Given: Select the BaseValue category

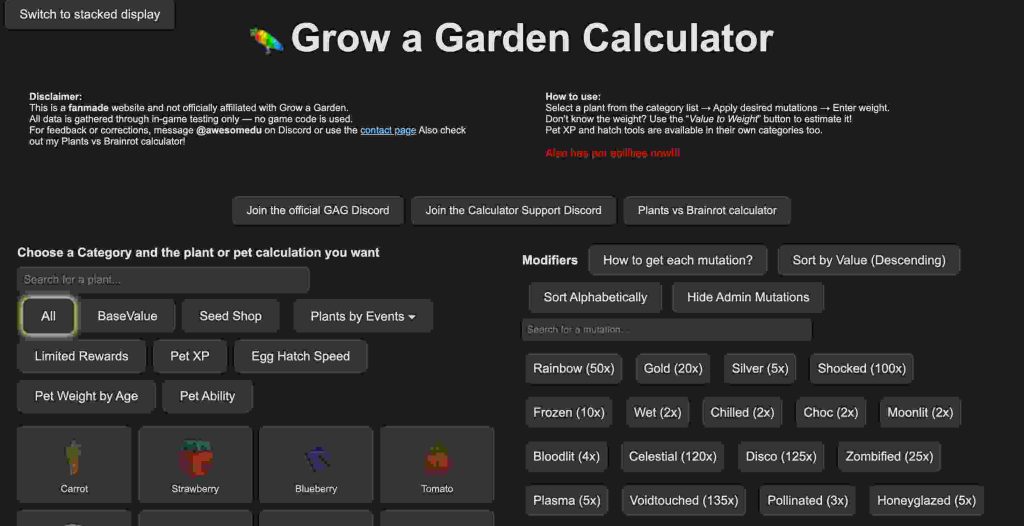Looking at the screenshot, I should click(x=127, y=316).
